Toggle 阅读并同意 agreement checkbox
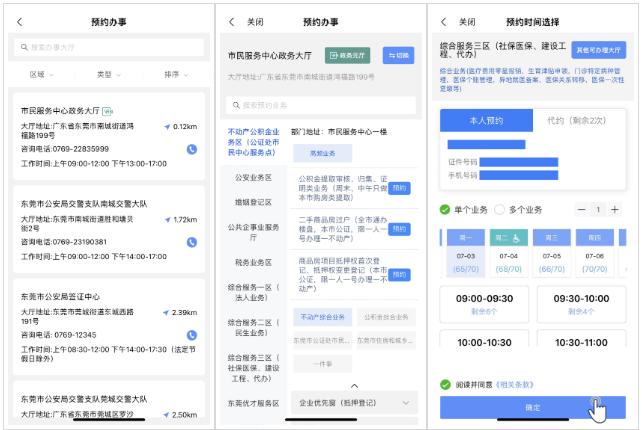Viewport: 642px width, 430px height. (x=445, y=385)
